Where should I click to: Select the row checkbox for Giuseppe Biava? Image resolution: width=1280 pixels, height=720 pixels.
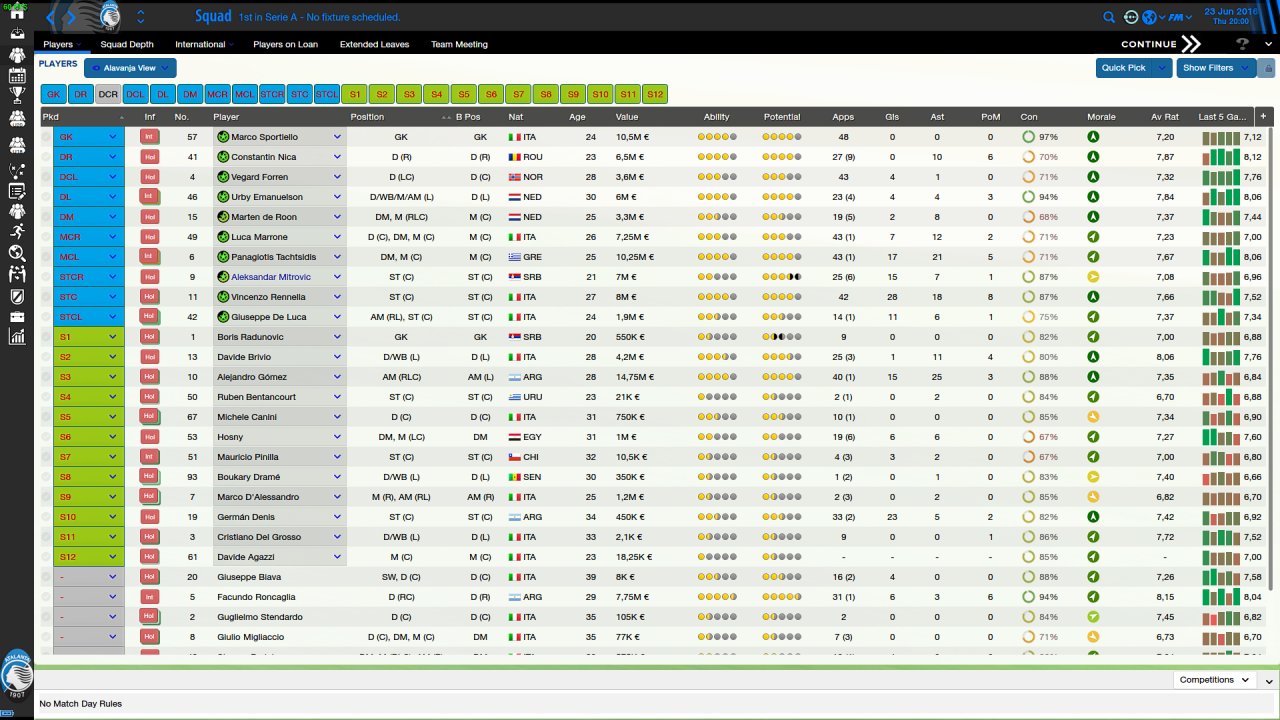[46, 577]
